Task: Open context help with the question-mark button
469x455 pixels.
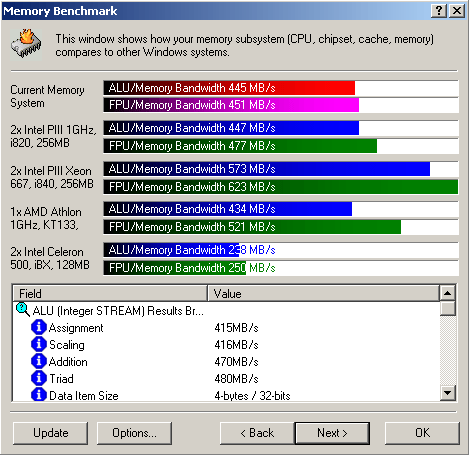Action: coord(439,11)
